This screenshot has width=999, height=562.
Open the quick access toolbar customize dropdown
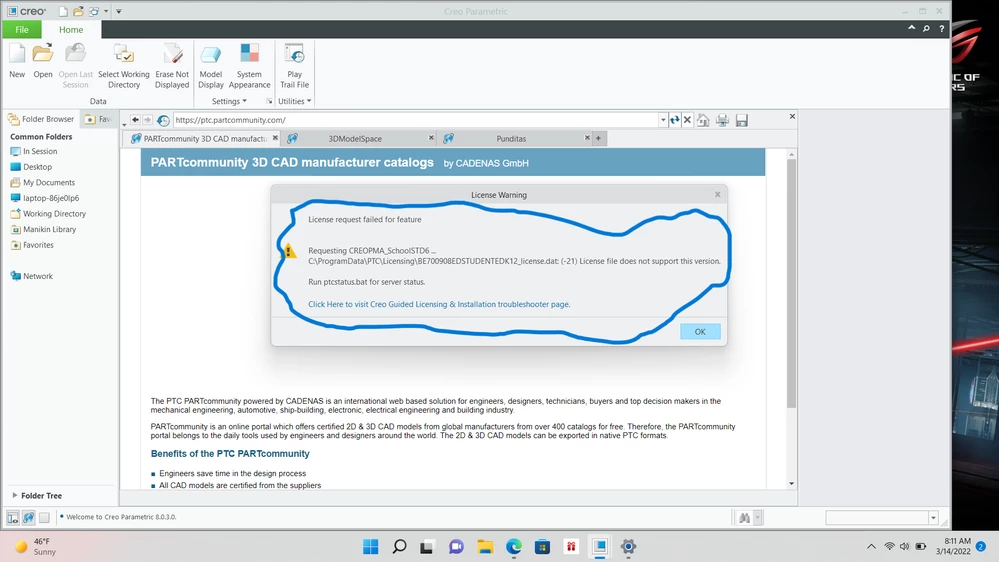(x=119, y=11)
